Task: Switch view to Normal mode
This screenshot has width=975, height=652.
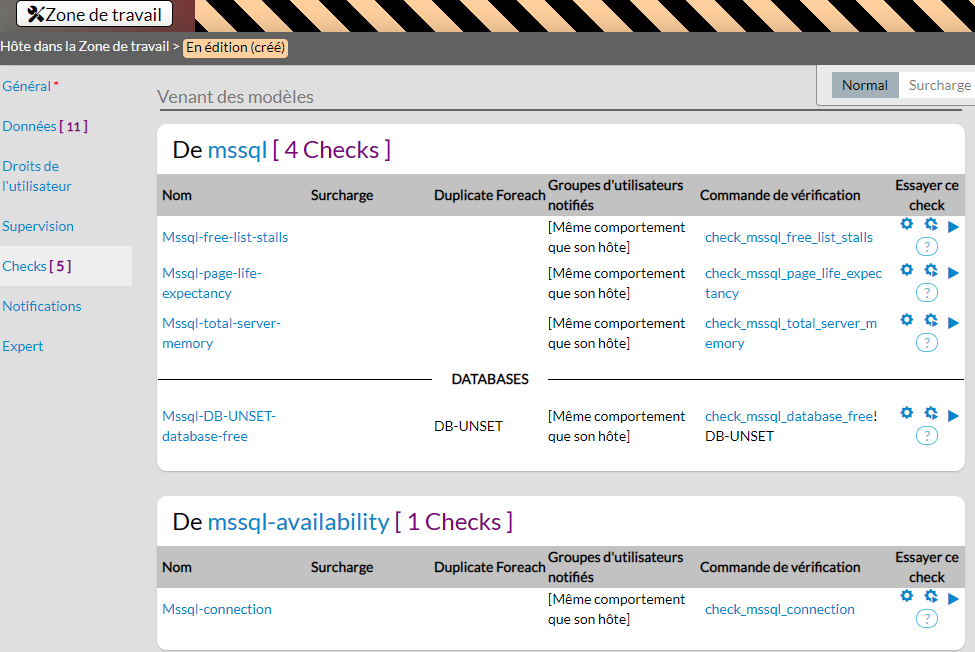Action: tap(864, 85)
